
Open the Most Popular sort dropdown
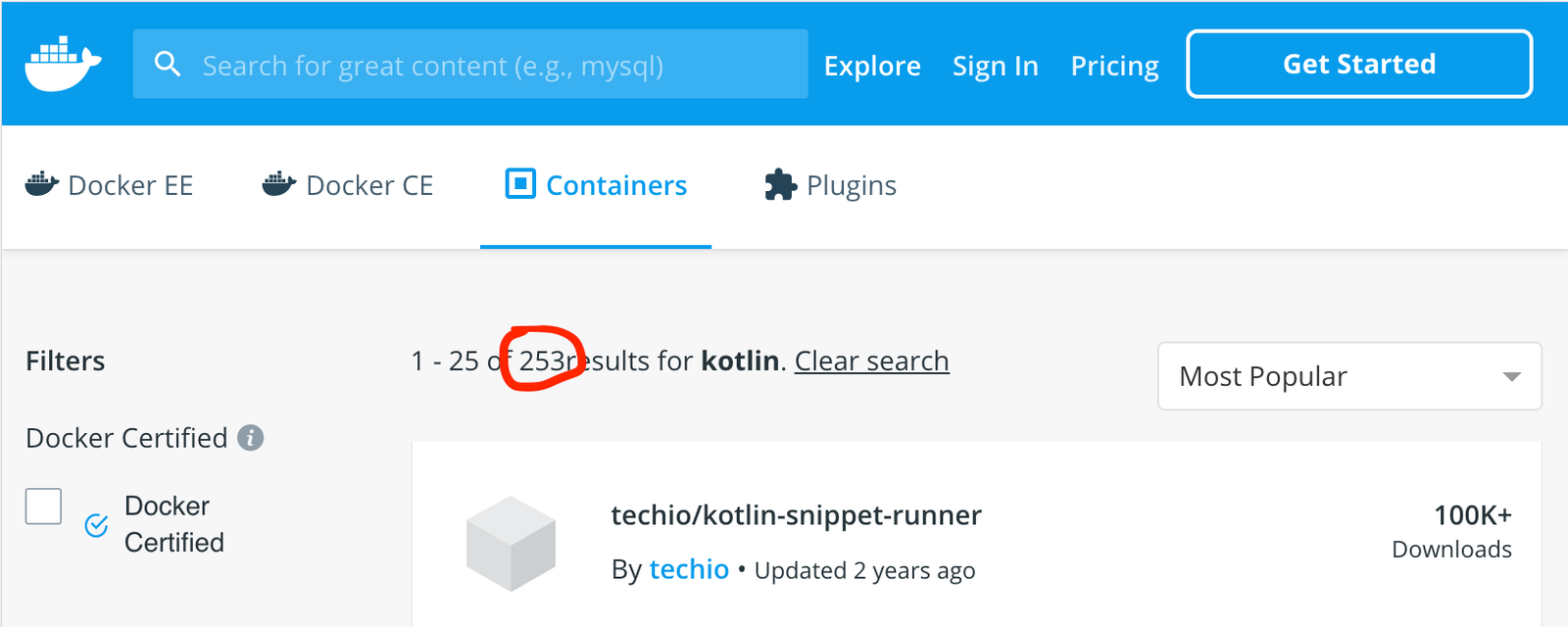(x=1349, y=376)
